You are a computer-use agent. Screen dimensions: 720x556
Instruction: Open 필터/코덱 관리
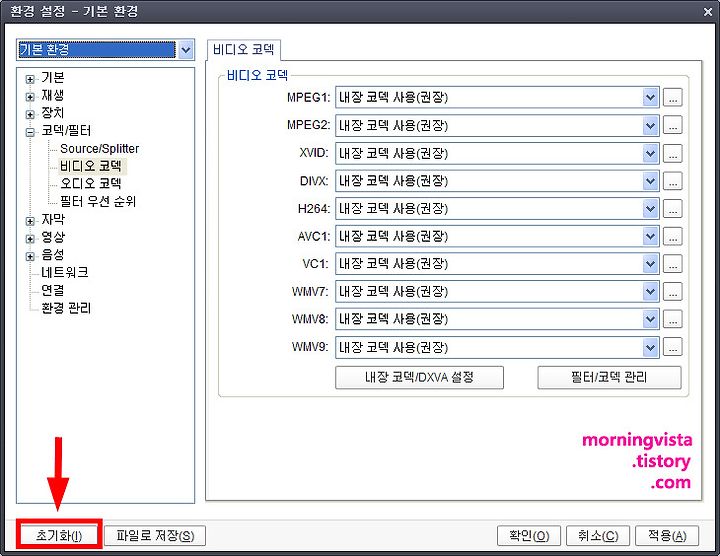[609, 377]
